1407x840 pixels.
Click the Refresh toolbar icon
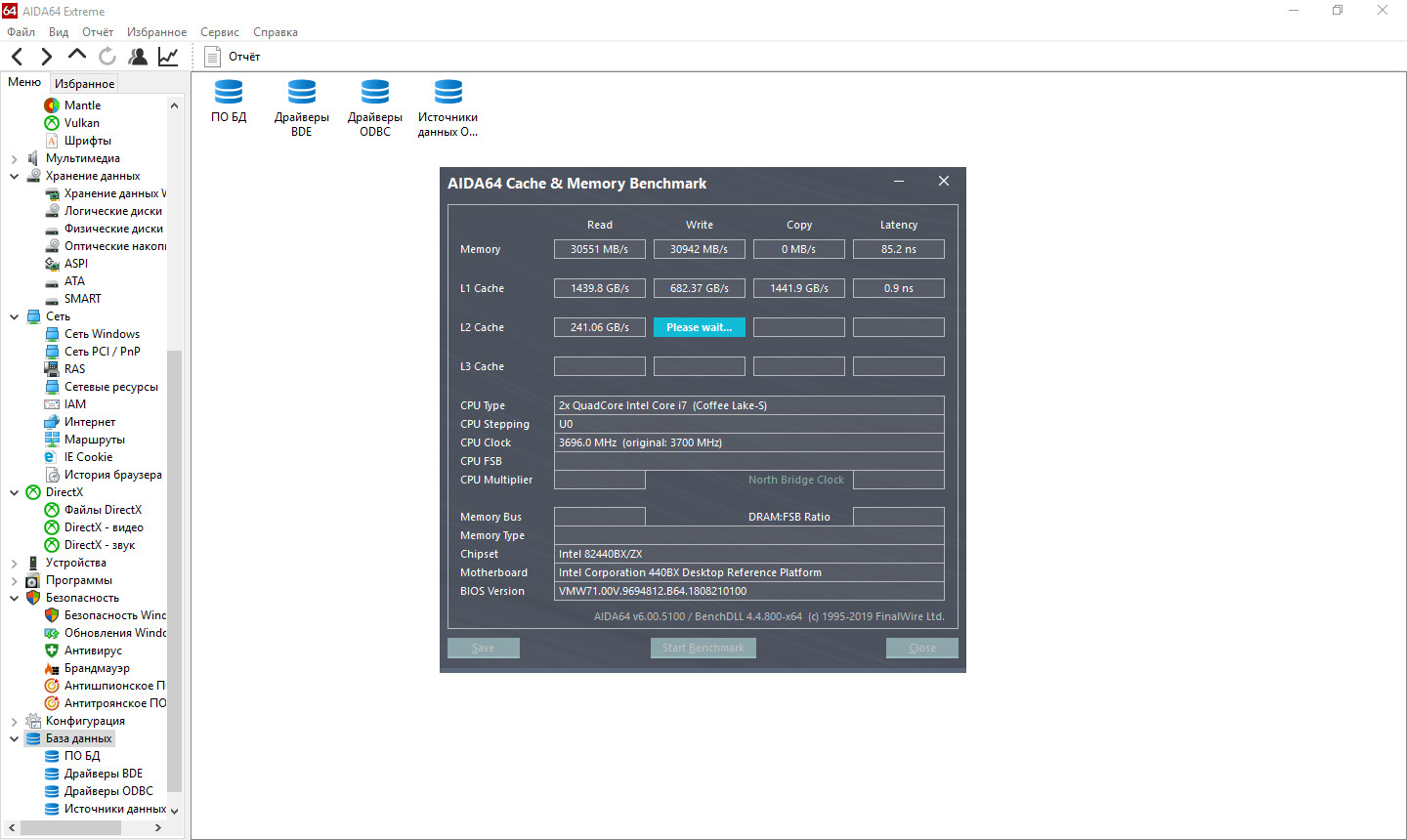107,57
